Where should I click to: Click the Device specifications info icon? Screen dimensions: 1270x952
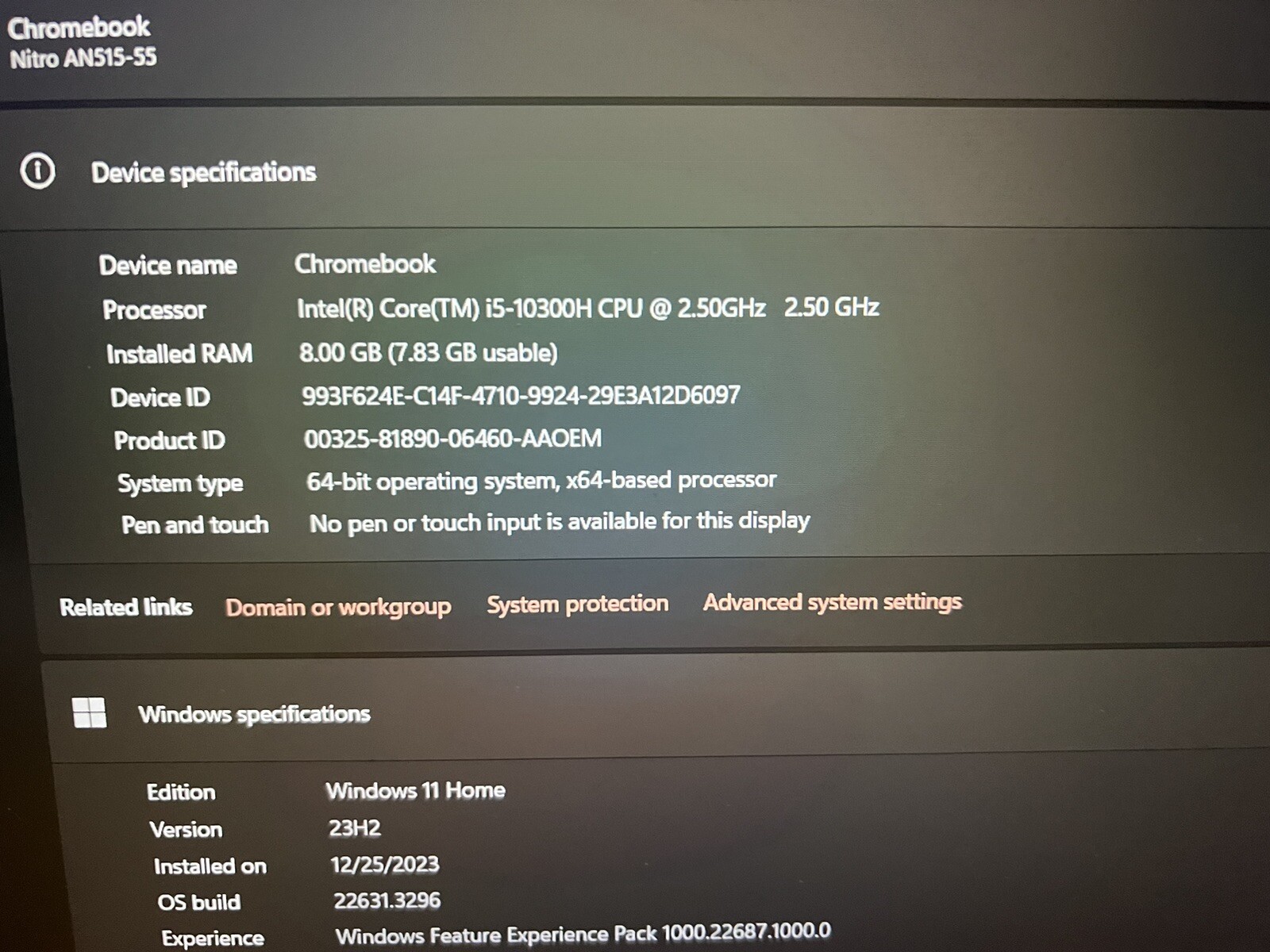[x=37, y=171]
